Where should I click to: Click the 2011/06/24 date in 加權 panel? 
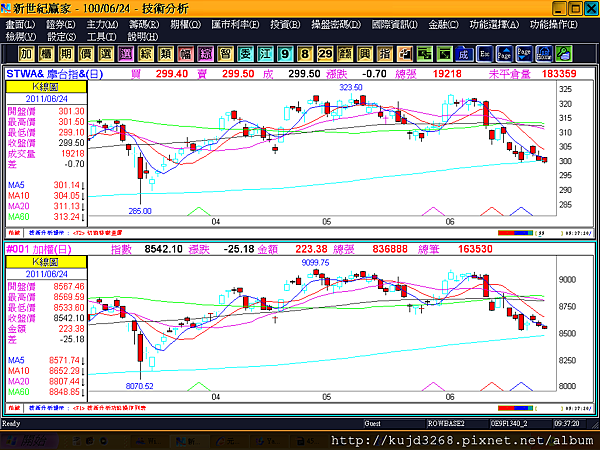pos(46,274)
